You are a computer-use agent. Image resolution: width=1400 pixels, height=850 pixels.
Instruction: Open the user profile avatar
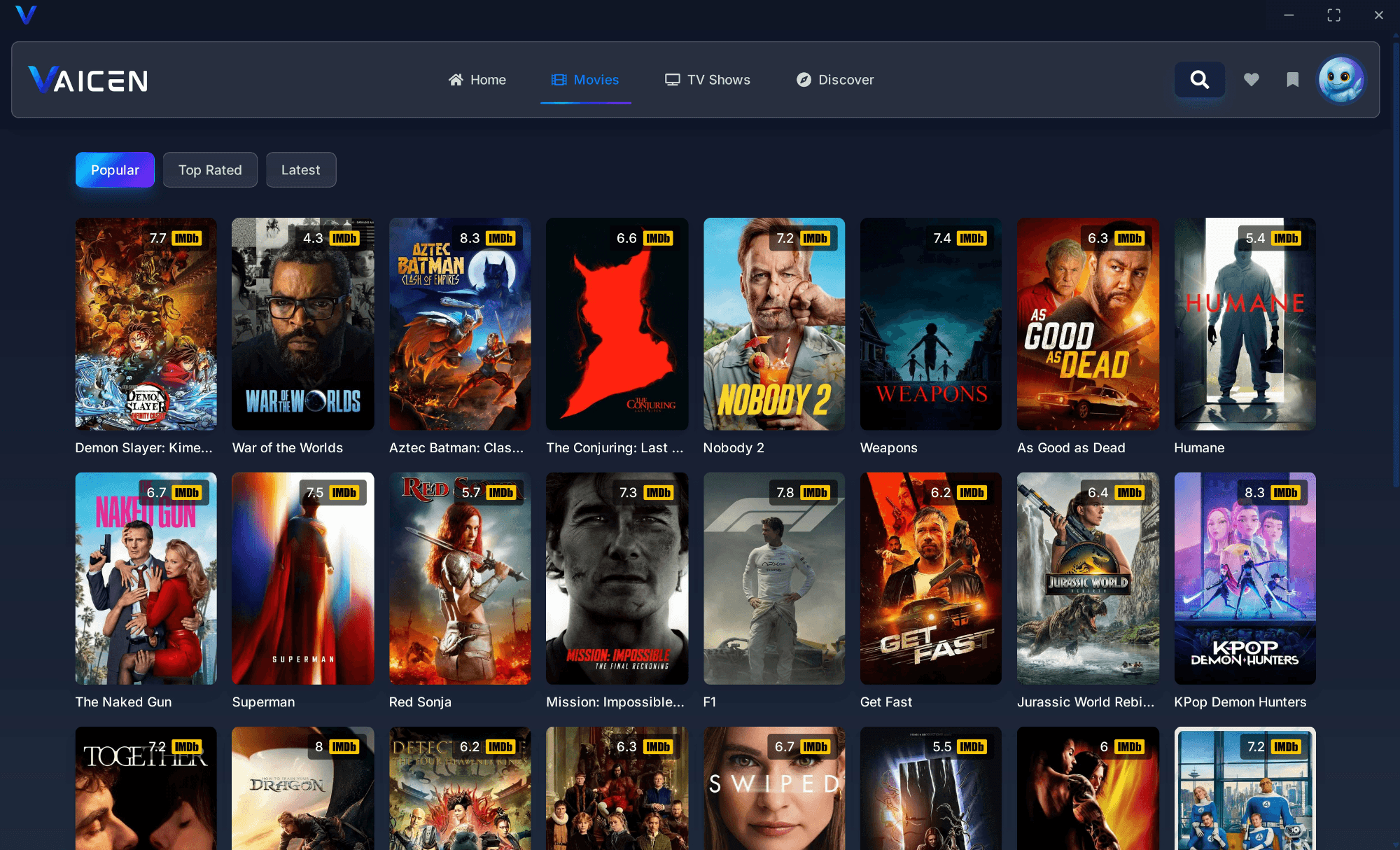pos(1340,80)
